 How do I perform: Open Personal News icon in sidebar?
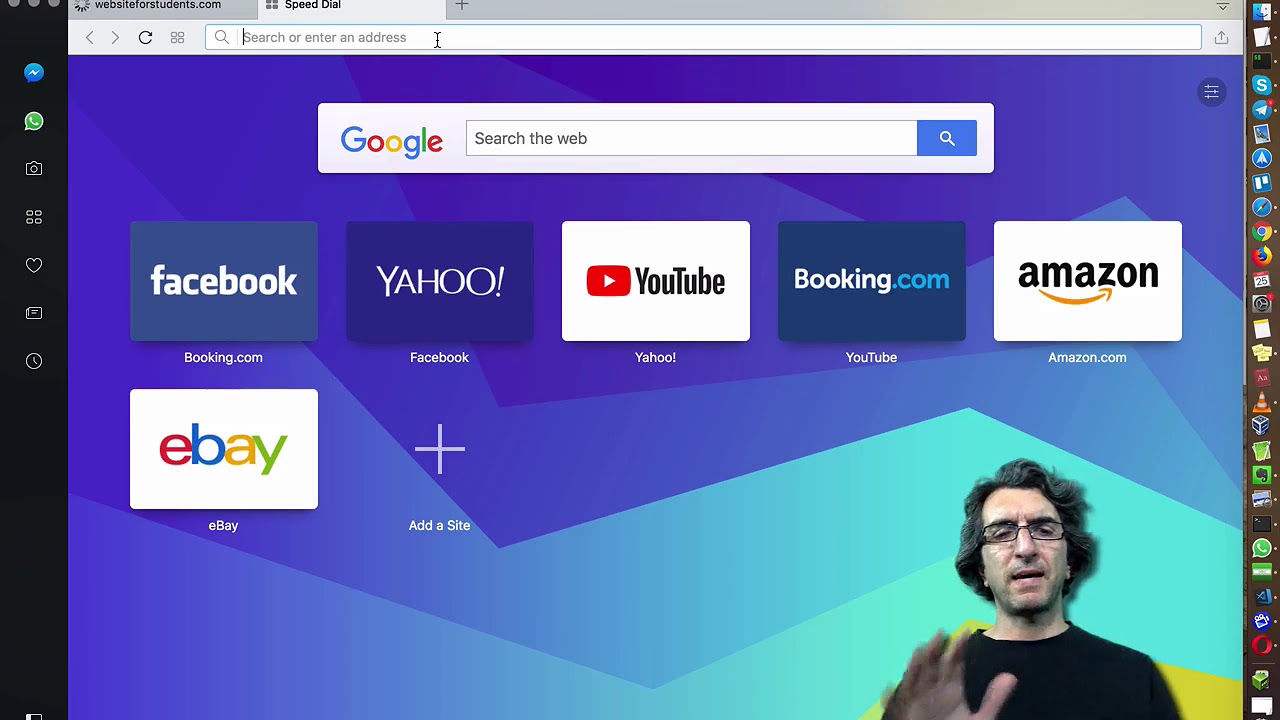(34, 313)
